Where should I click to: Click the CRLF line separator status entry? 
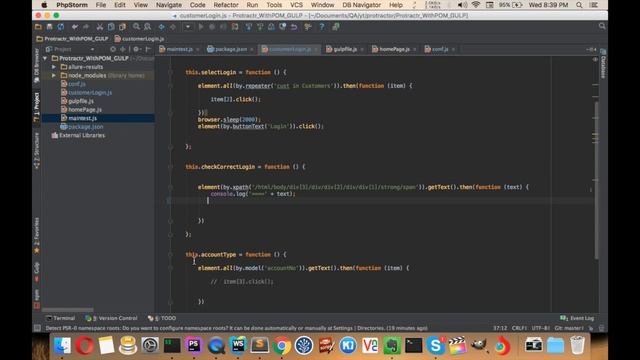click(519, 328)
